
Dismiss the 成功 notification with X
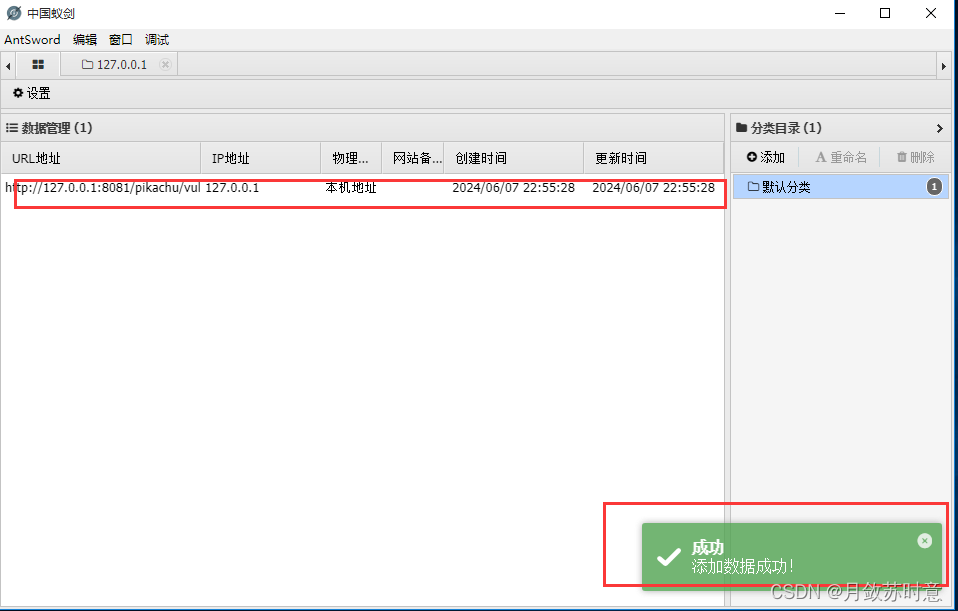924,541
